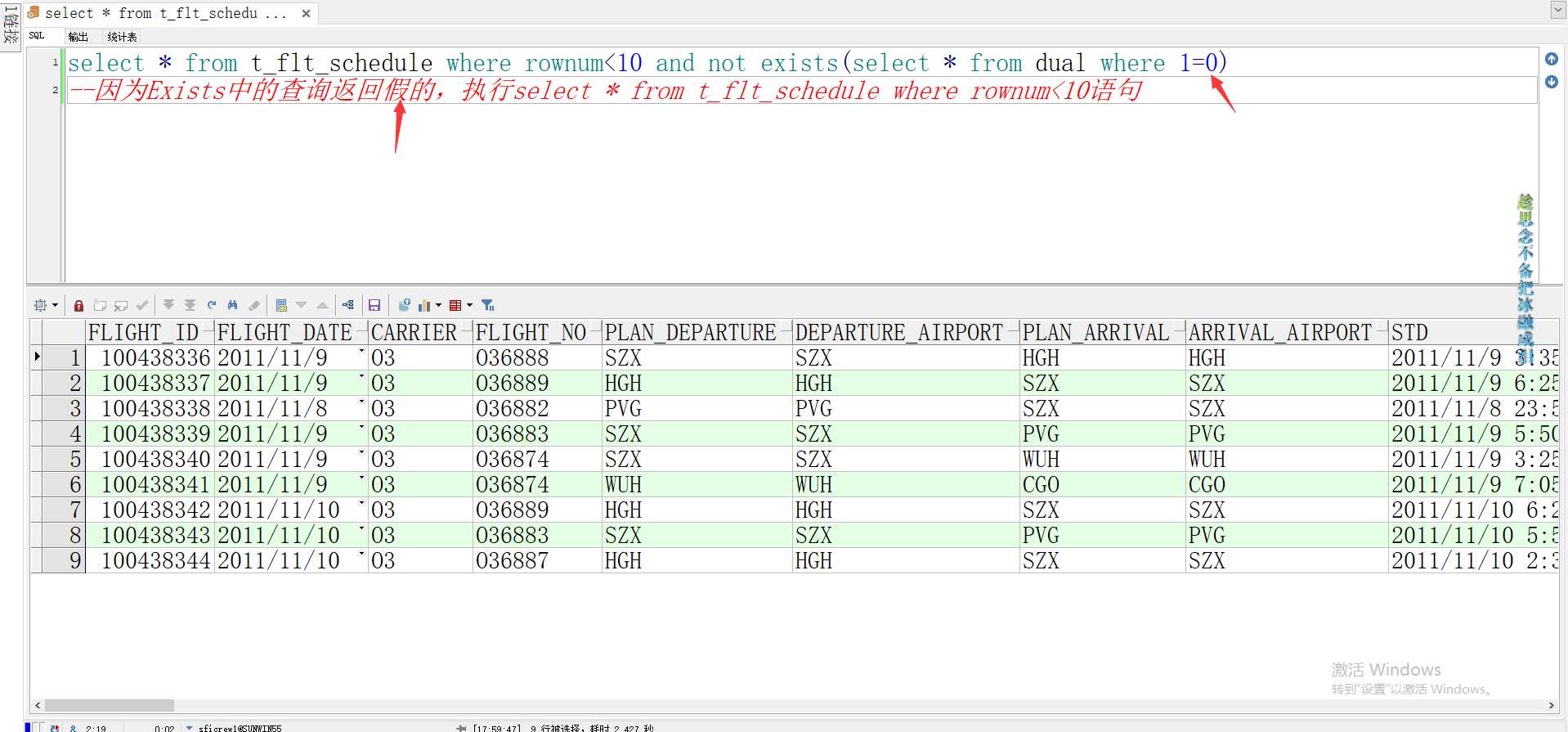Click cell 100438336 in FLIGHT_ID
The image size is (1568, 732).
[x=151, y=357]
